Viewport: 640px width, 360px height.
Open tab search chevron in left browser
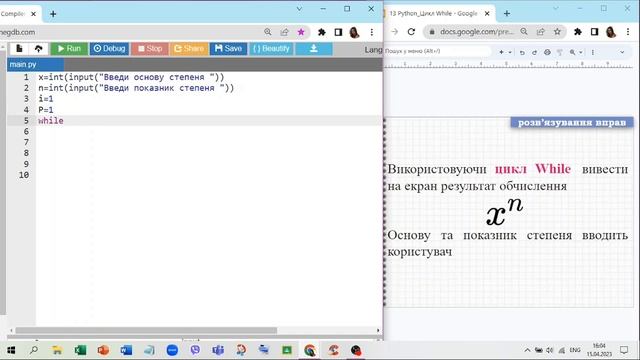pos(299,9)
